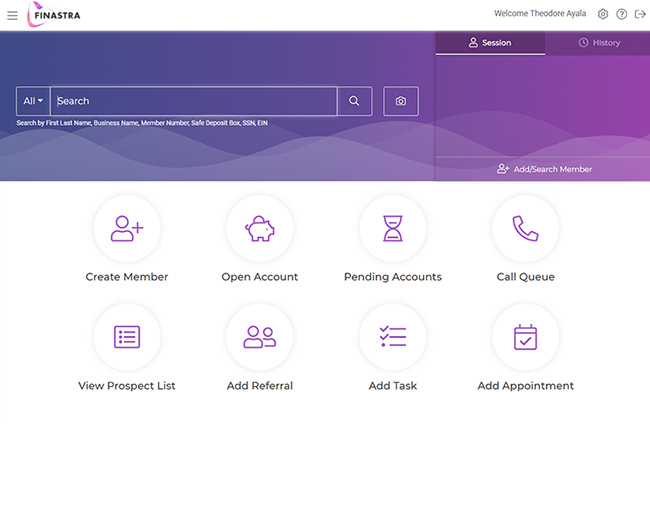The height and width of the screenshot is (511, 650).
Task: Click the View Prospect List label
Action: click(x=127, y=386)
